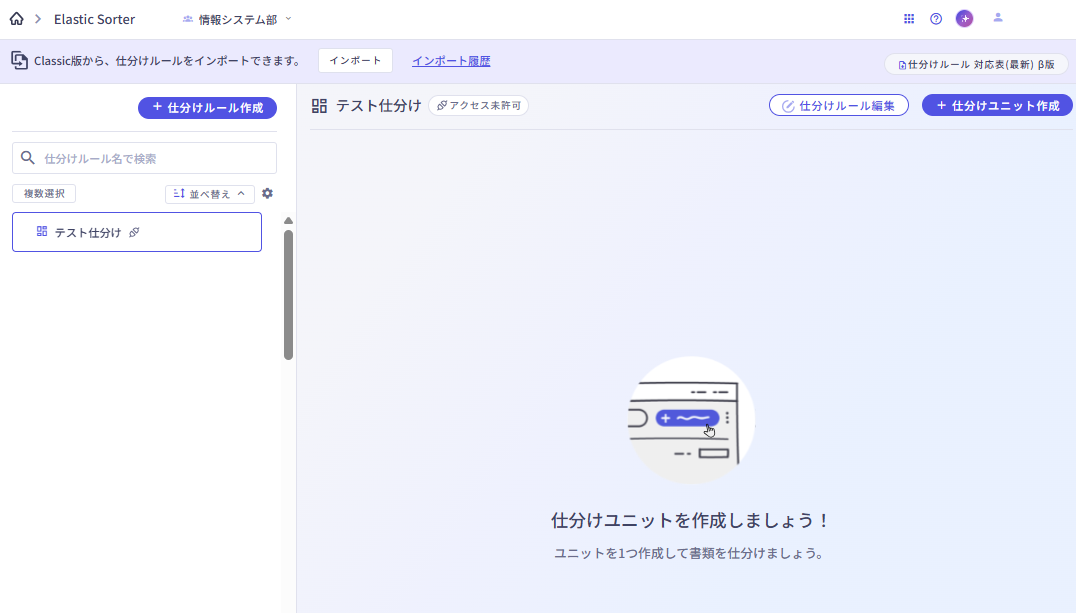Click the home icon in the breadcrumb
Viewport: 1076px width, 613px height.
16,19
